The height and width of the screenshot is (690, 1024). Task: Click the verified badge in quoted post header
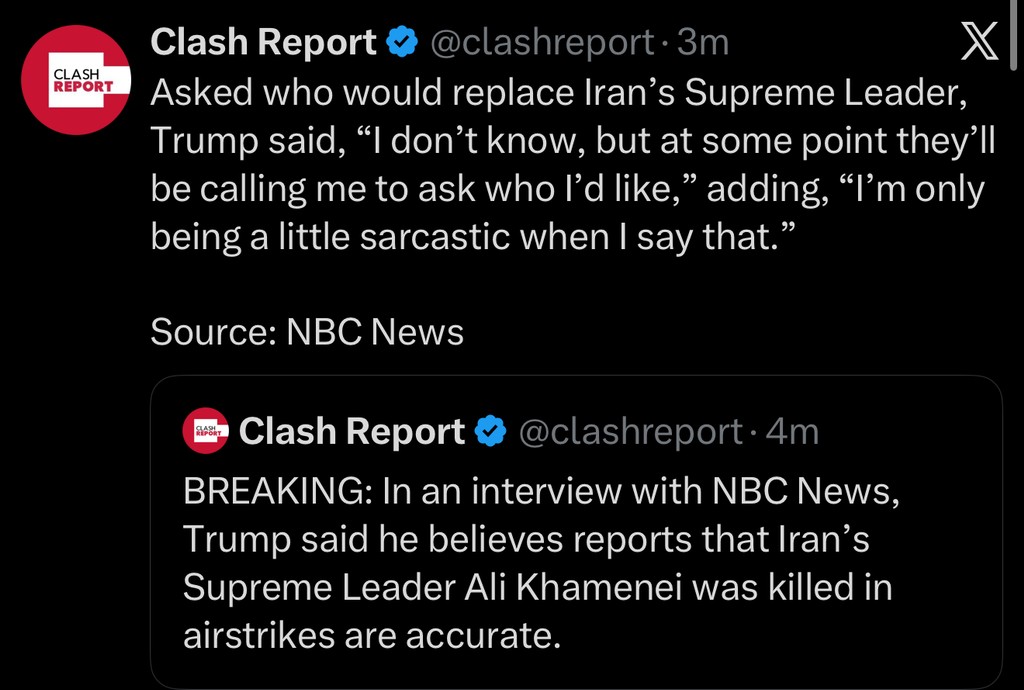click(490, 432)
